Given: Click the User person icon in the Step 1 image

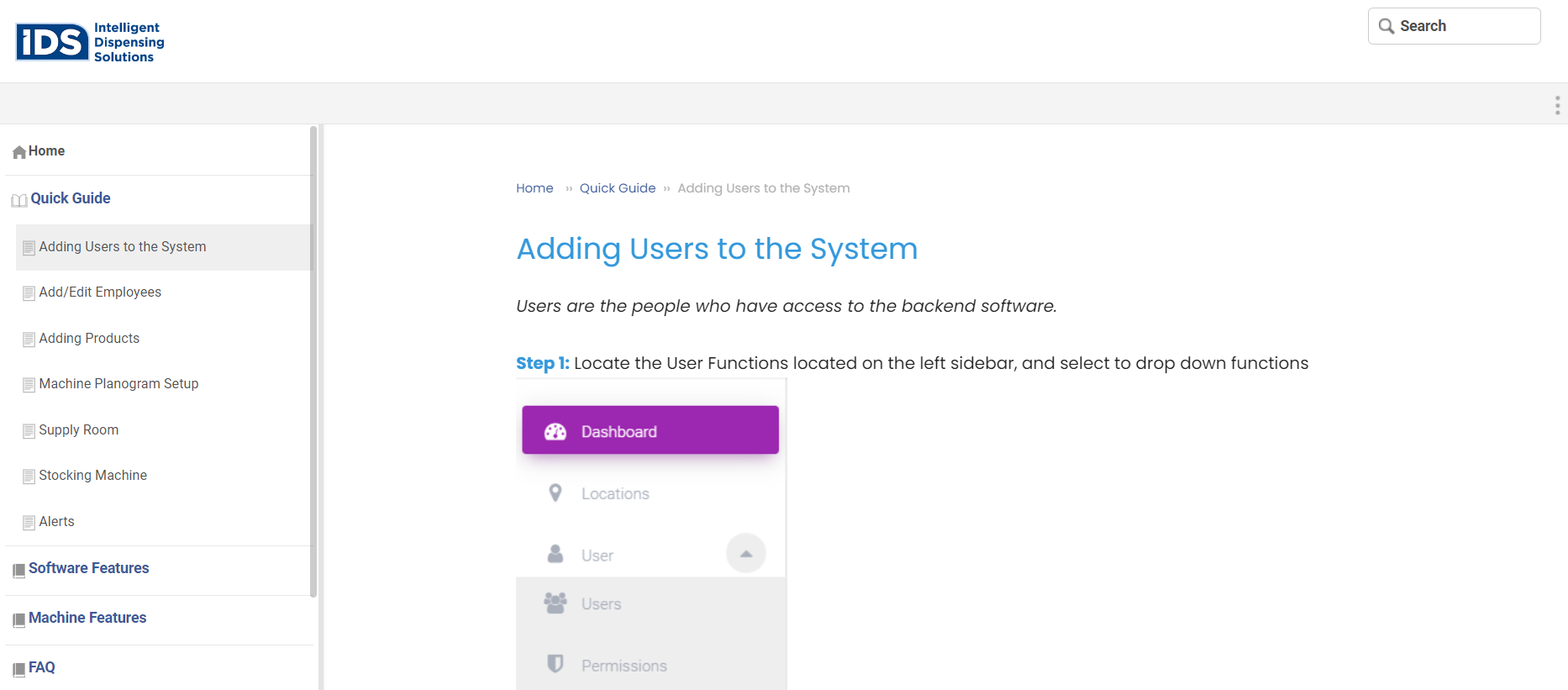Looking at the screenshot, I should click(x=555, y=554).
